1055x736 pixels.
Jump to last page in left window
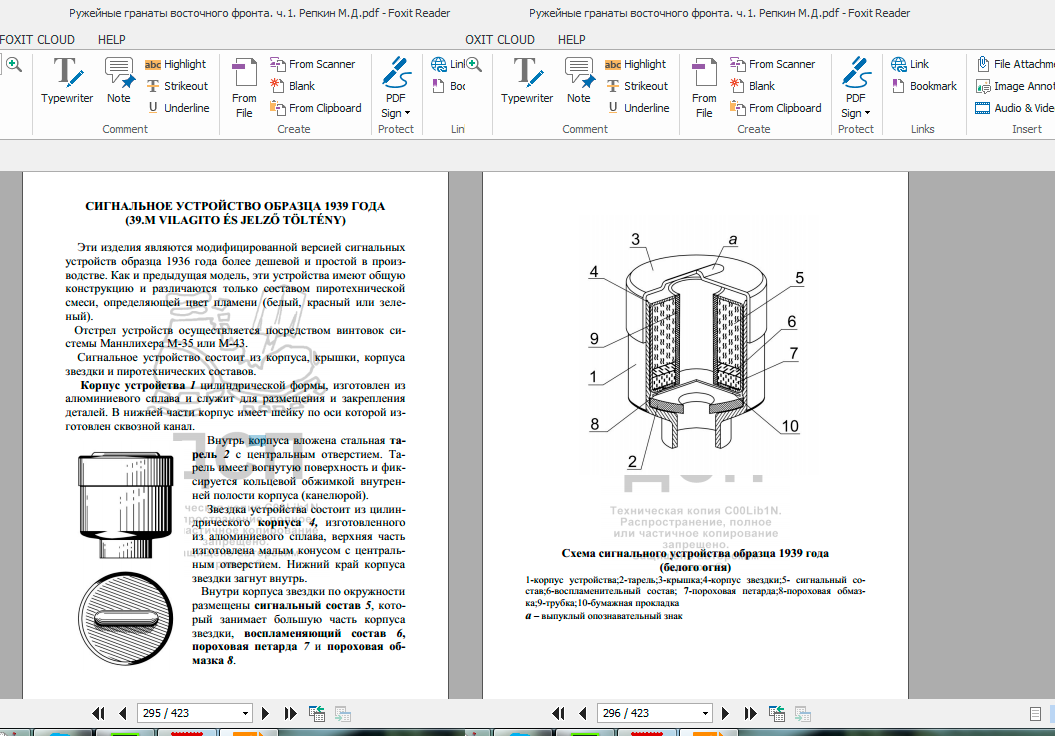tap(291, 713)
